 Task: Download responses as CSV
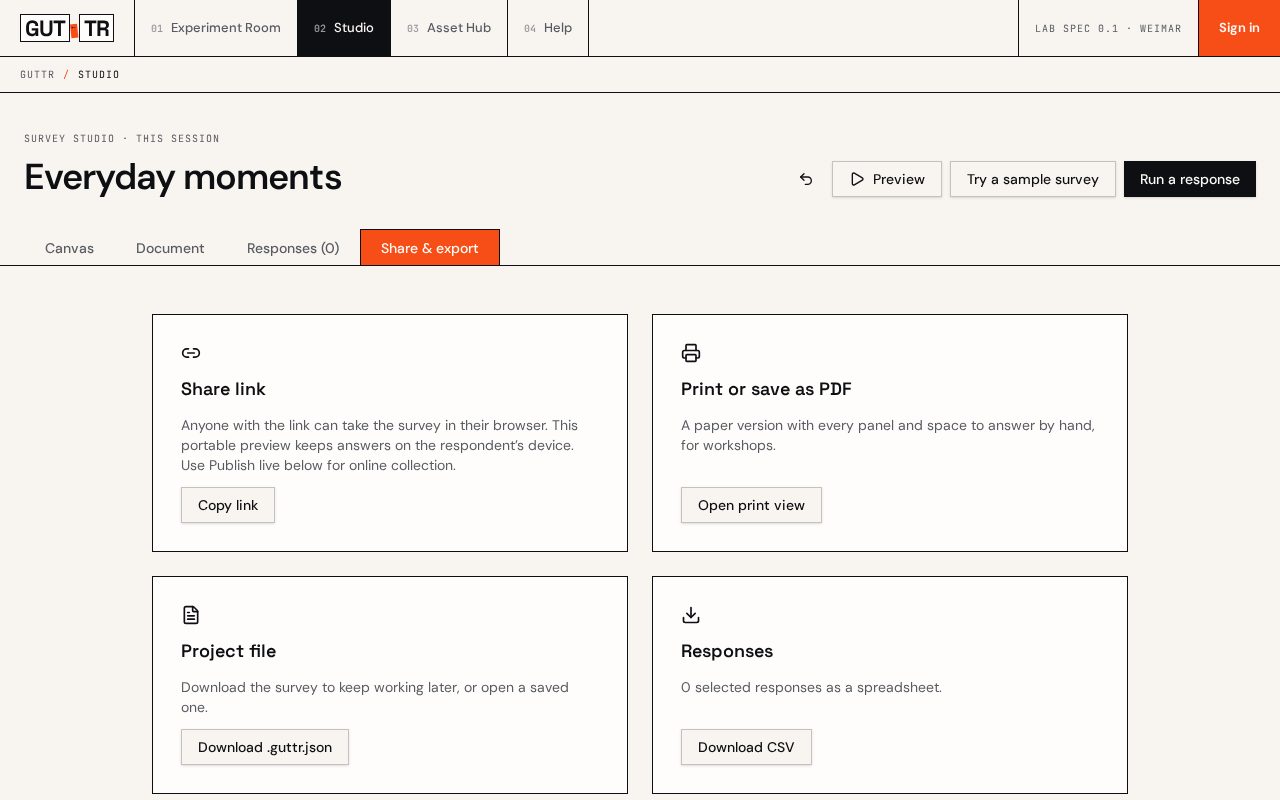746,747
